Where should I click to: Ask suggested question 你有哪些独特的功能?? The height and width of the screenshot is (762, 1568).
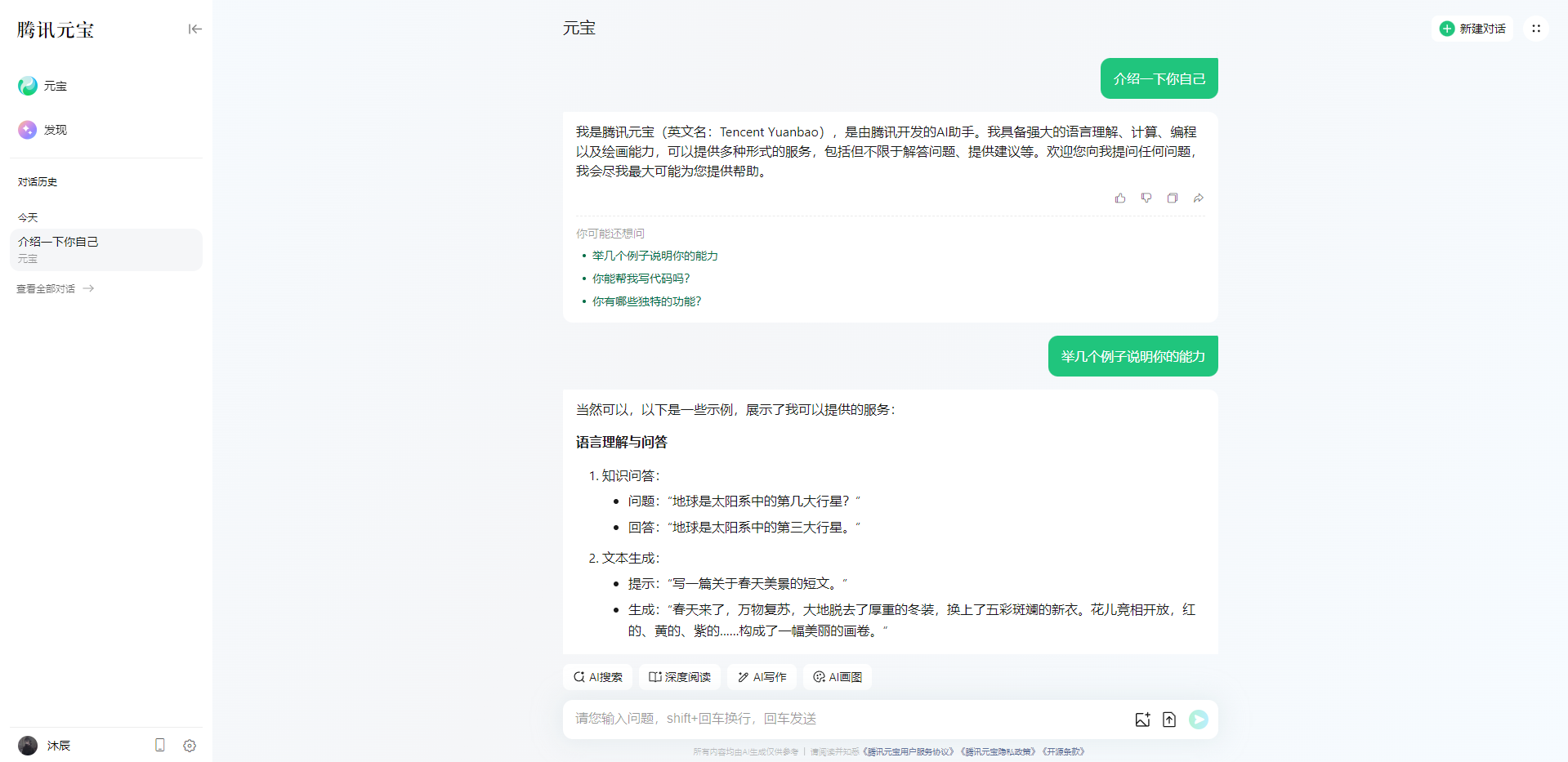click(647, 301)
